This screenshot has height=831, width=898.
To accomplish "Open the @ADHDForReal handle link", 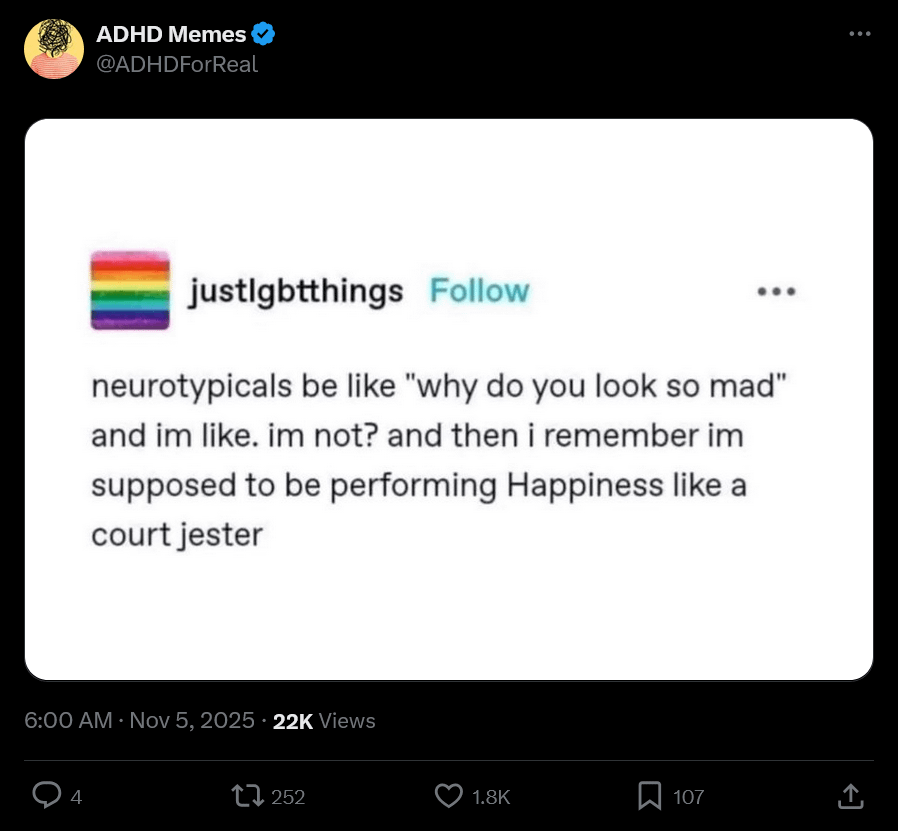I will [x=177, y=65].
